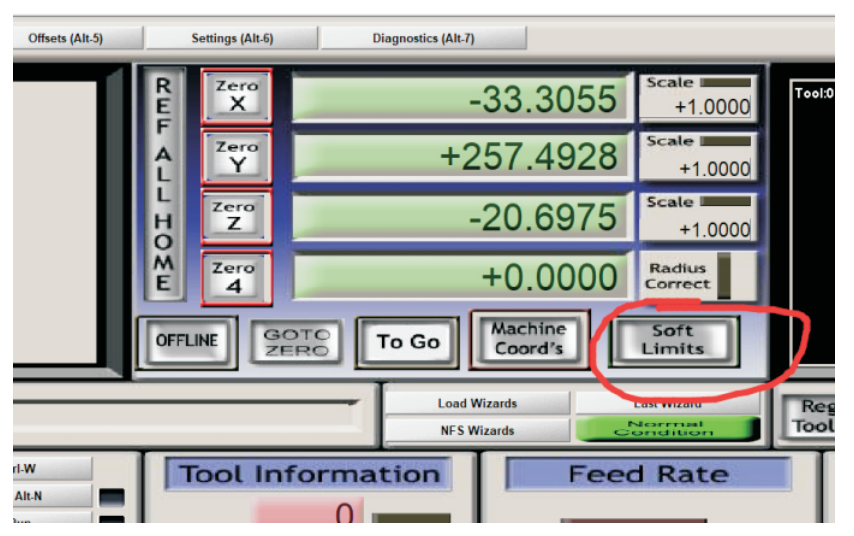Switch to Settings (Alt-6) tab
The height and width of the screenshot is (536, 854).
coord(232,38)
